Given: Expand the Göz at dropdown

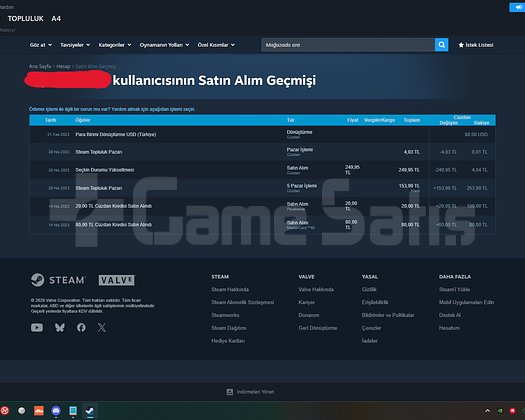Looking at the screenshot, I should (x=41, y=45).
